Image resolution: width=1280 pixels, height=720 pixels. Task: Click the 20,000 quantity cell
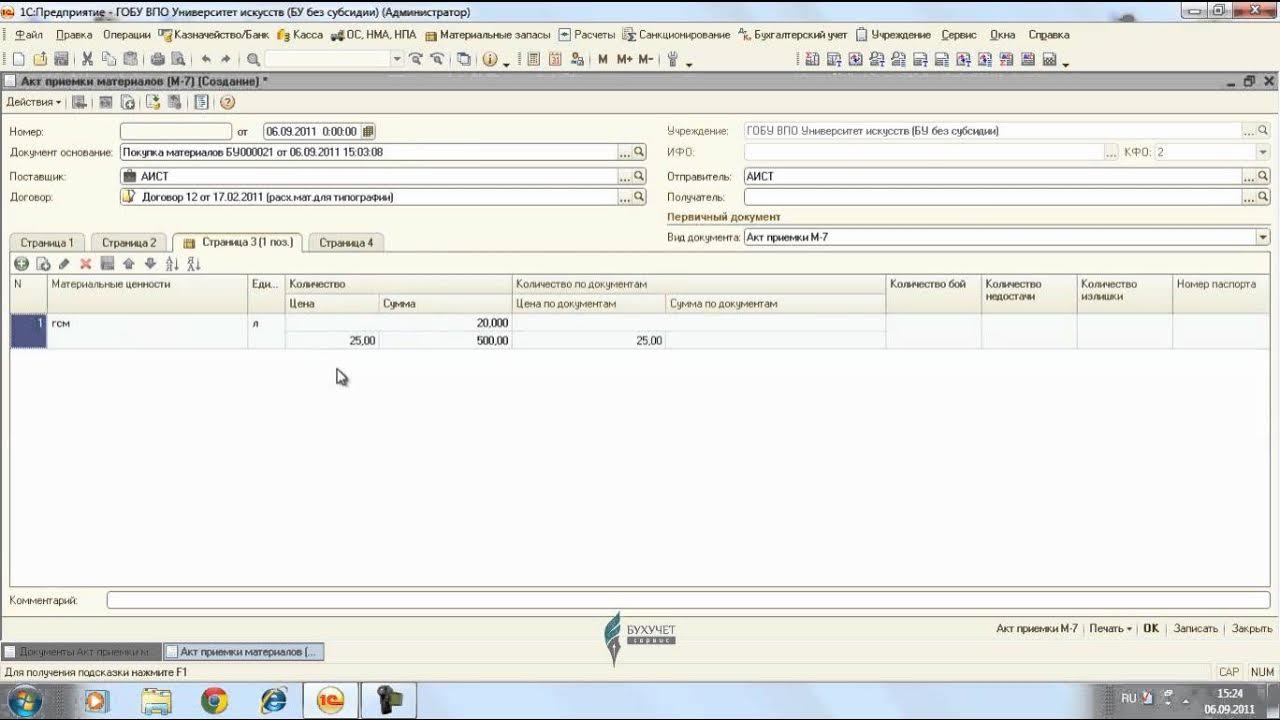point(399,323)
